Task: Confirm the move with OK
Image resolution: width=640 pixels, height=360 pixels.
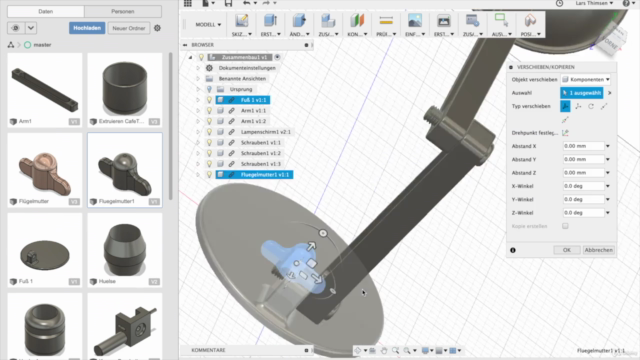Action: (x=567, y=250)
